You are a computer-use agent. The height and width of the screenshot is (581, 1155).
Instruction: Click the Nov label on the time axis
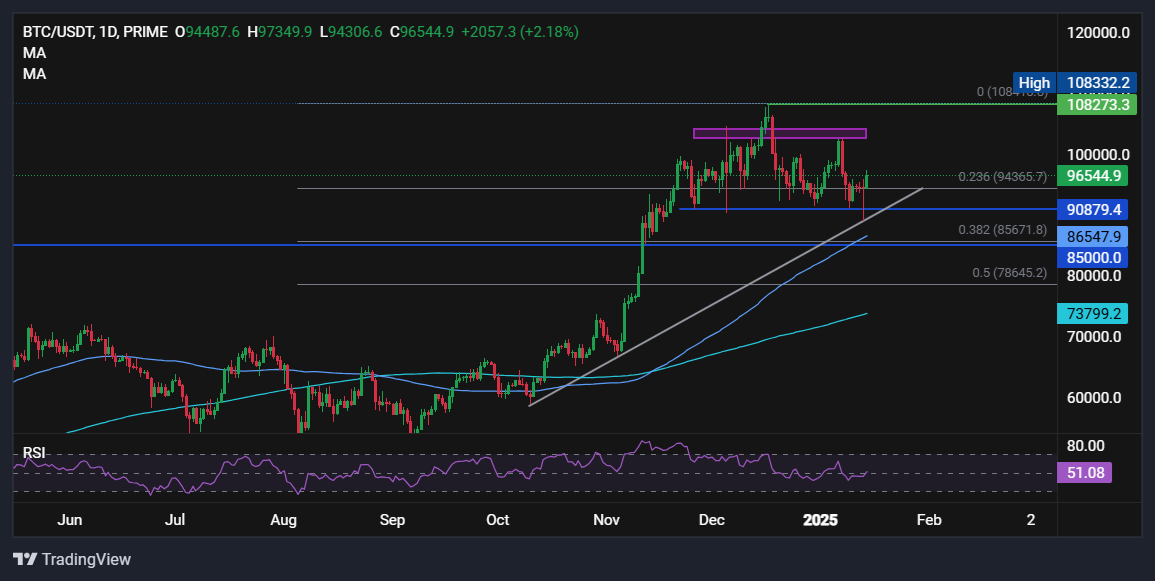click(x=607, y=520)
